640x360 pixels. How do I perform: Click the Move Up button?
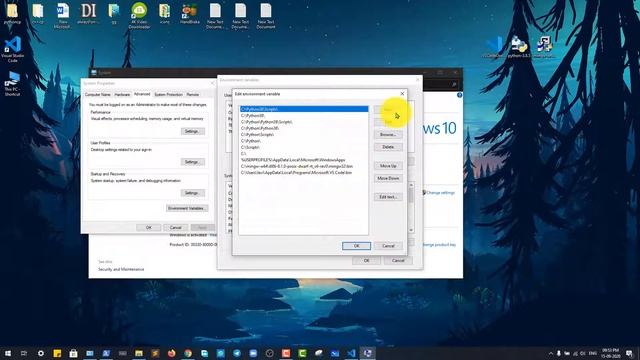coord(388,166)
